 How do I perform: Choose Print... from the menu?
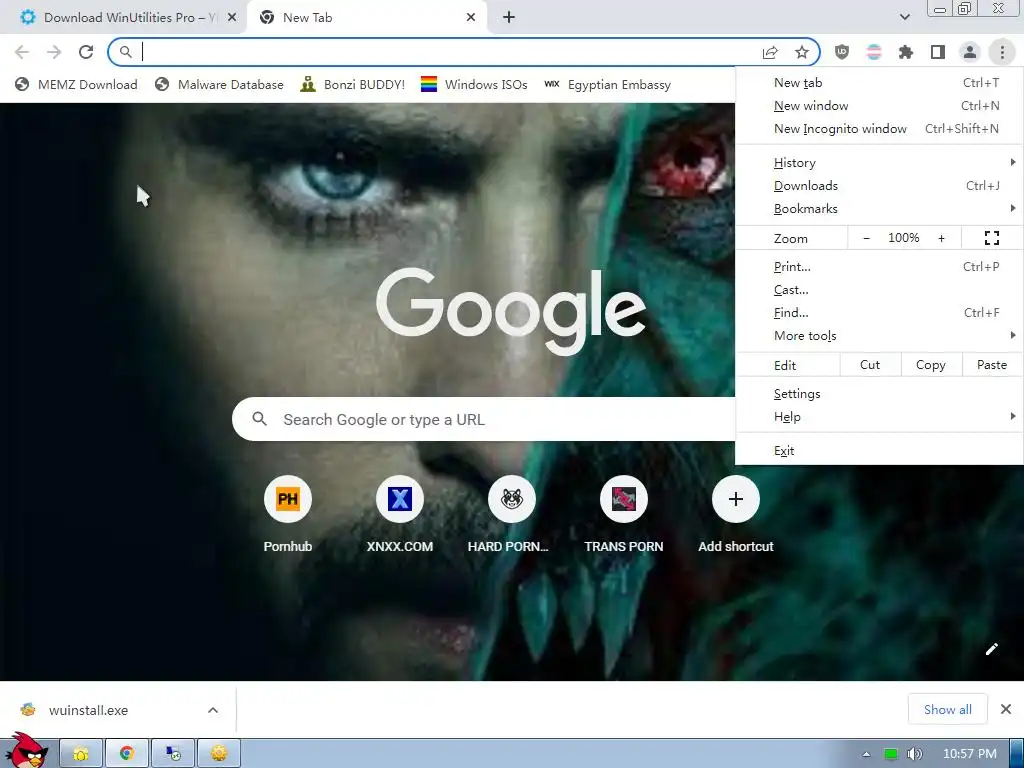(x=879, y=266)
